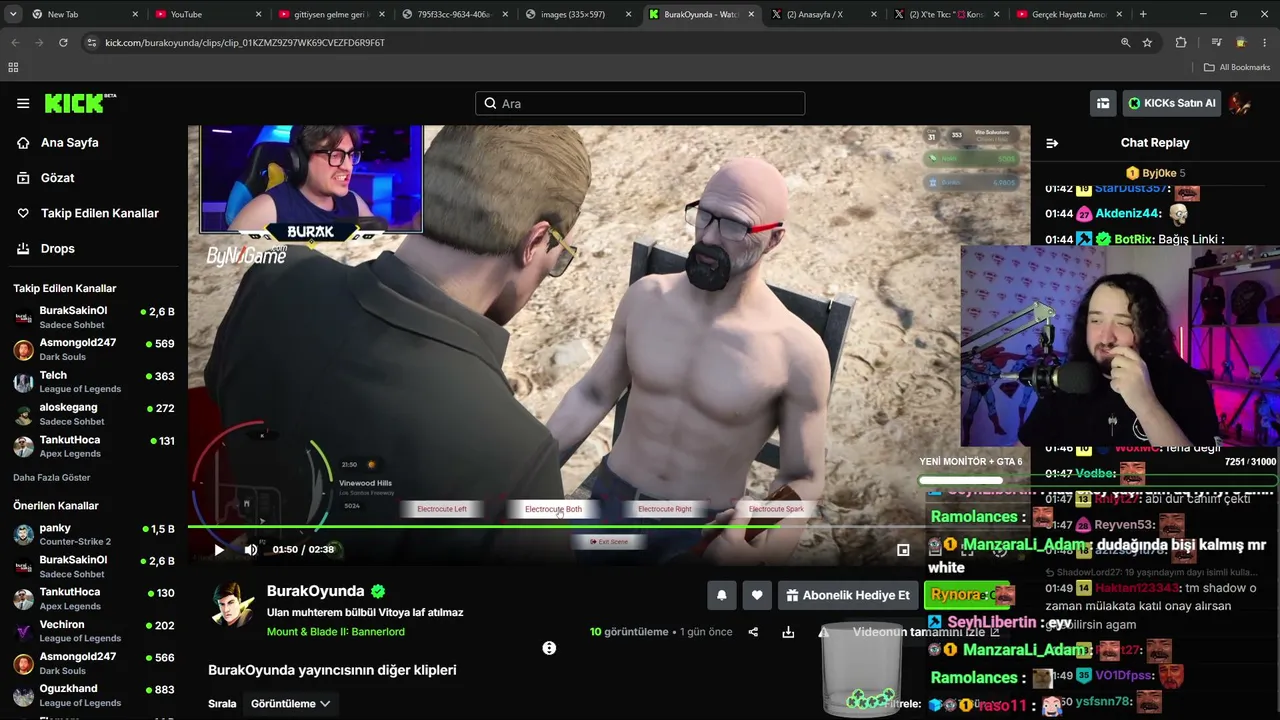Download the clip
This screenshot has width=1280, height=720.
pyautogui.click(x=788, y=632)
